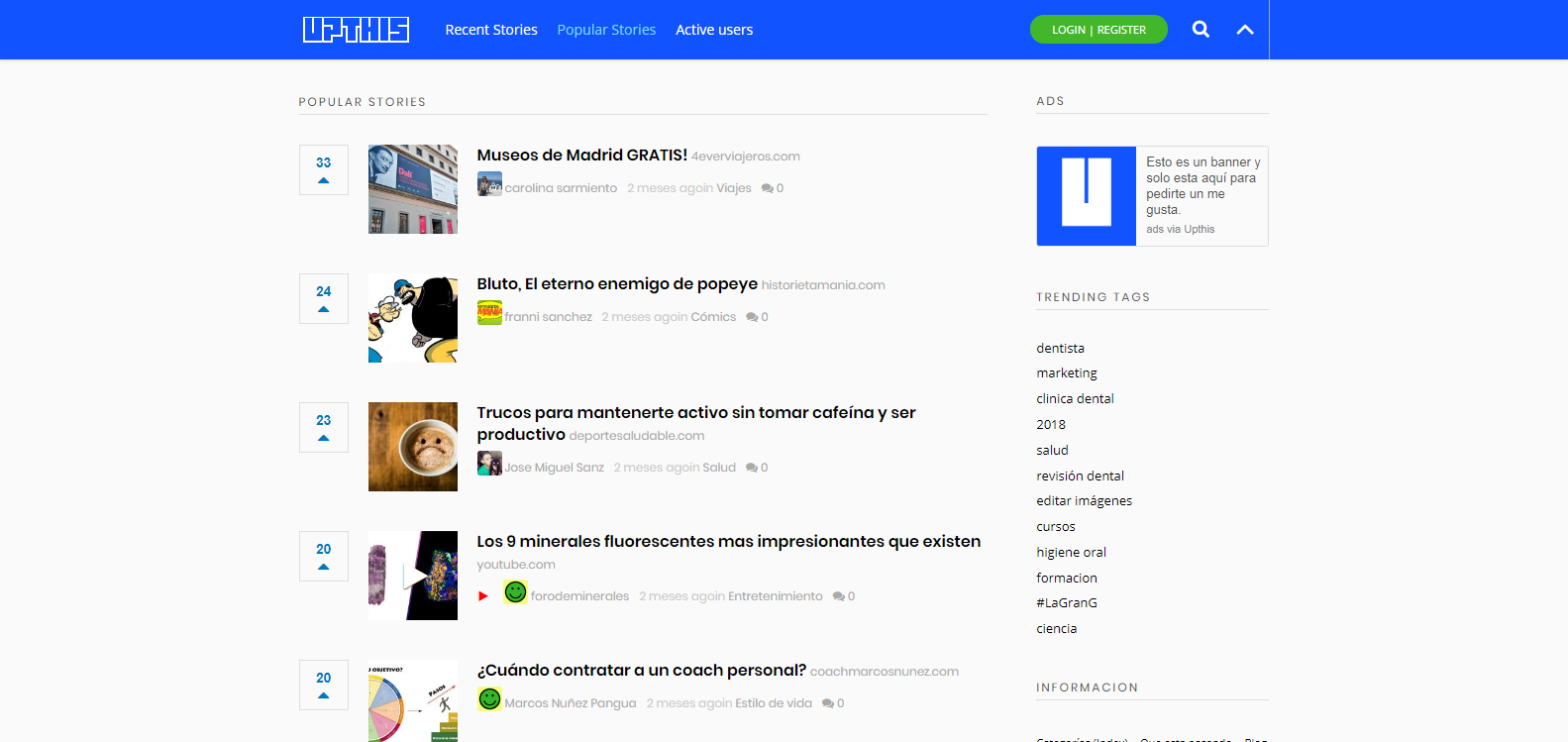Visit source 4everviajeros.com

[x=746, y=157]
